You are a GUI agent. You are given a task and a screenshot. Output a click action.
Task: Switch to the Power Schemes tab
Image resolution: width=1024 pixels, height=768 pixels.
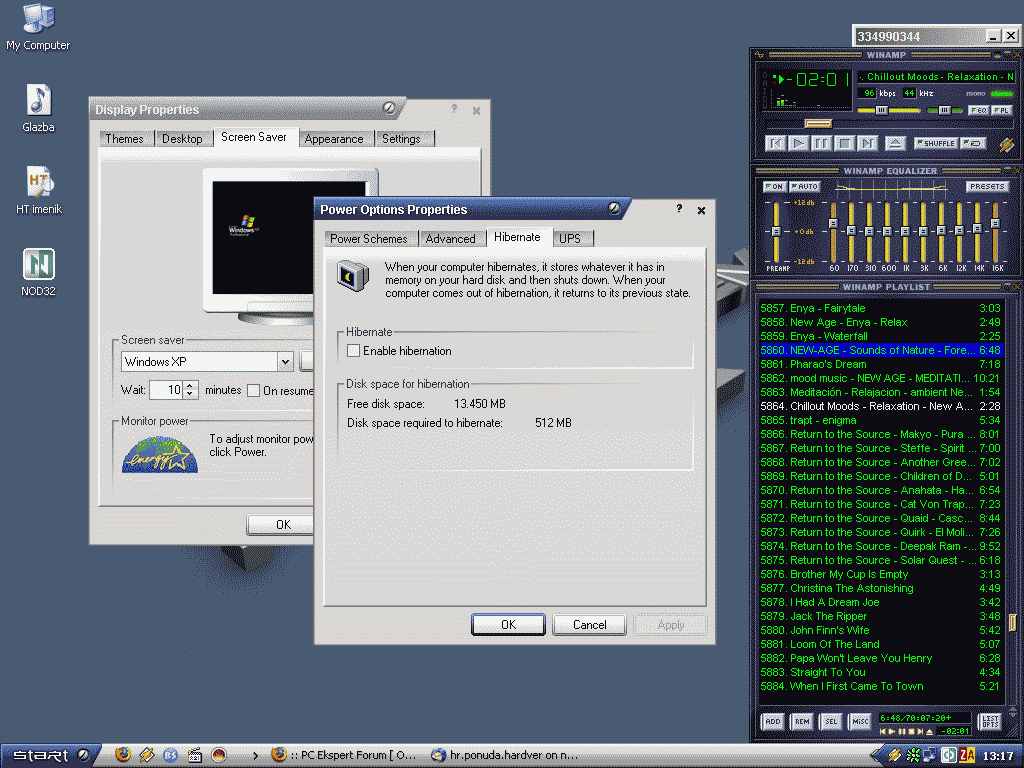[x=368, y=239]
